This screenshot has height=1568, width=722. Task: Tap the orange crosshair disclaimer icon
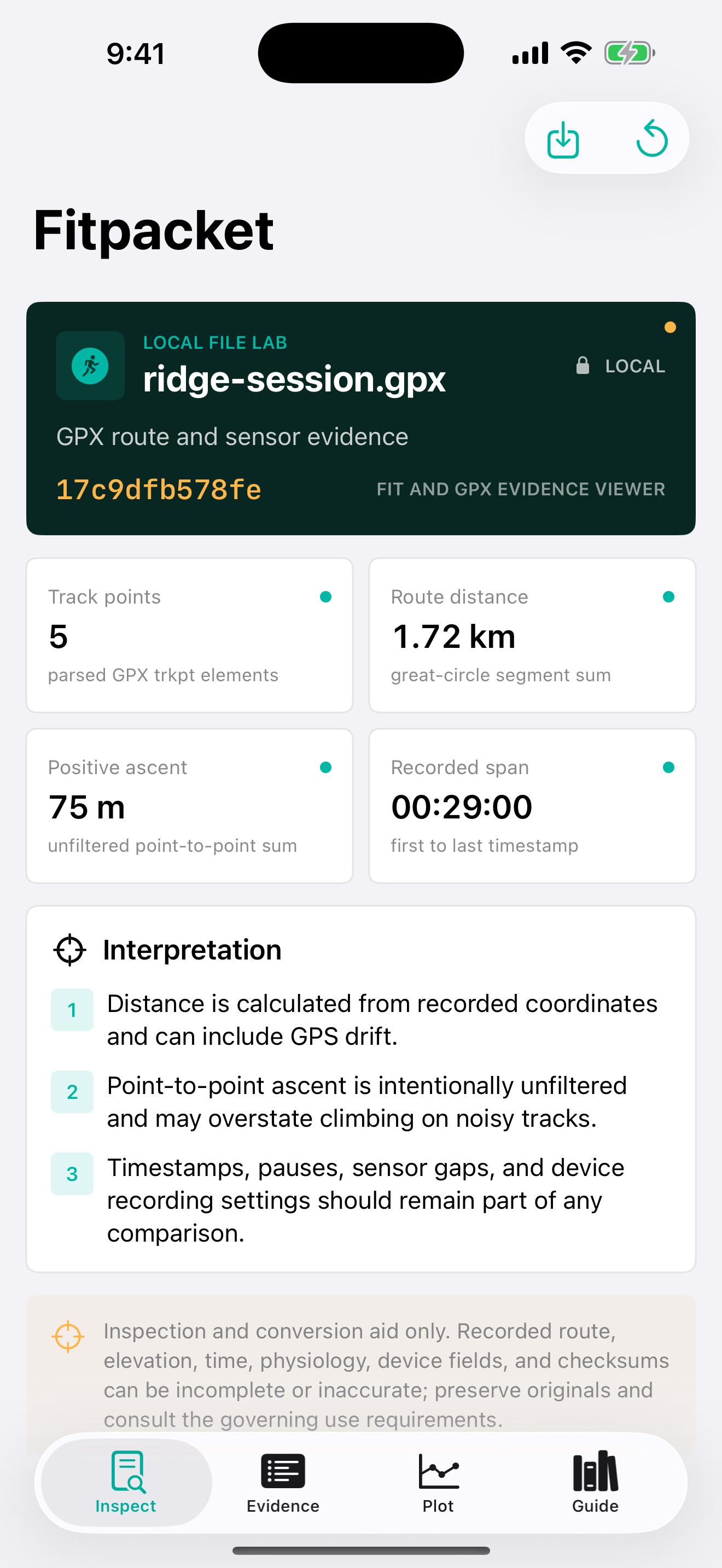click(x=68, y=1337)
